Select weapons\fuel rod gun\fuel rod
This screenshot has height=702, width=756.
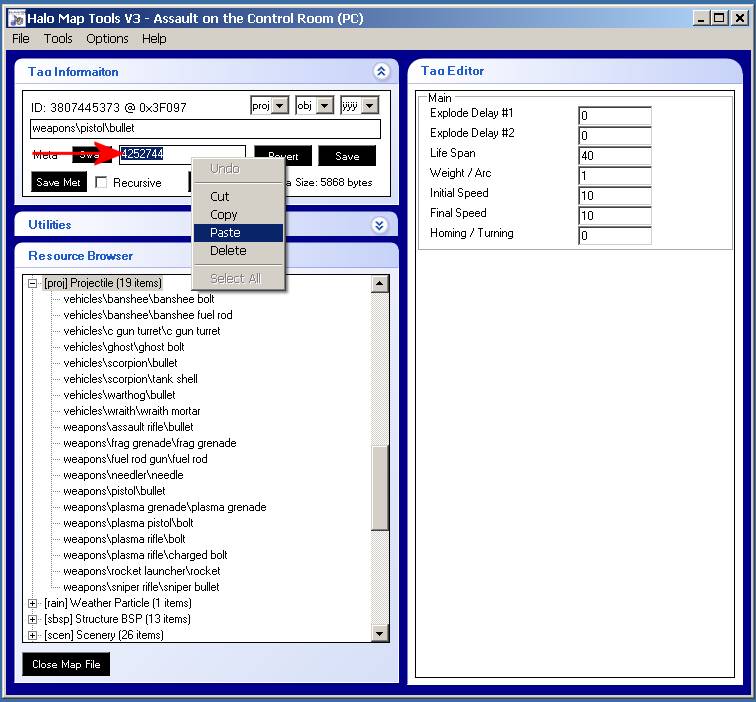click(x=135, y=459)
